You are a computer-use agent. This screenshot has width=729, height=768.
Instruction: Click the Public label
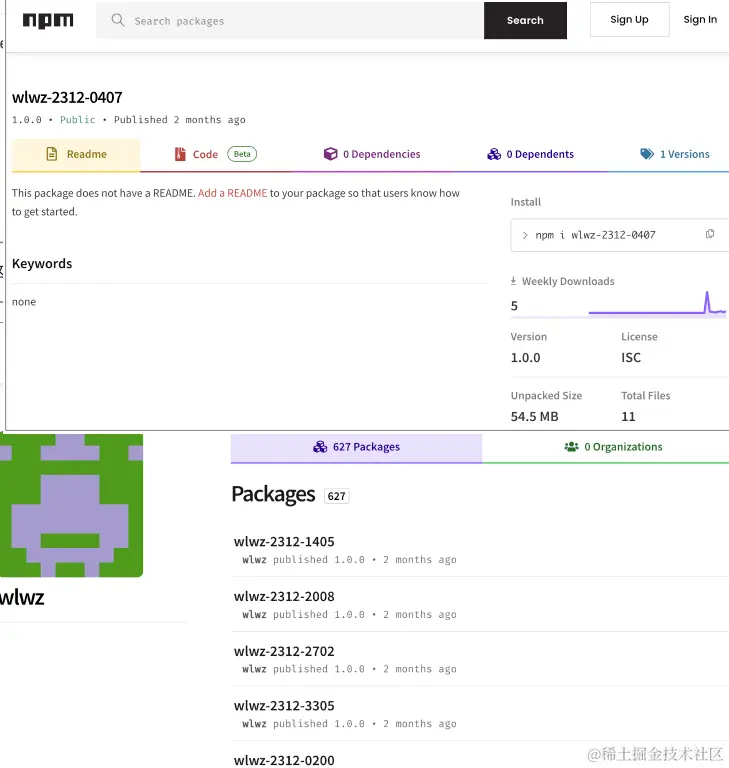[x=77, y=120]
